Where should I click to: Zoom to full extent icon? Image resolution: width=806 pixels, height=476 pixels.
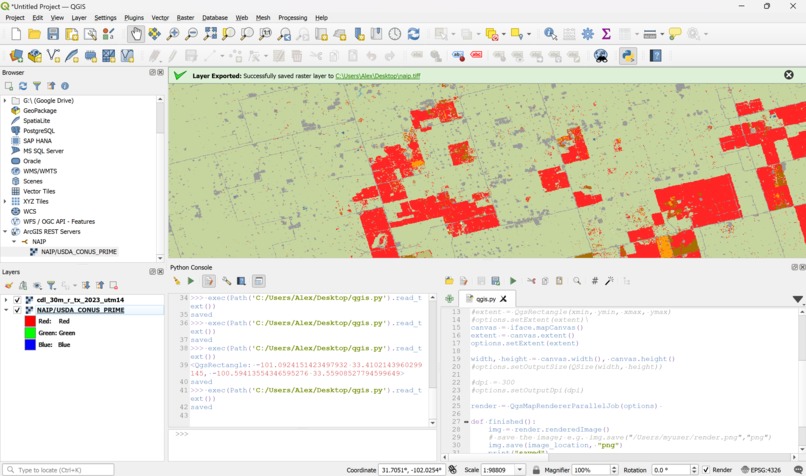tap(210, 34)
